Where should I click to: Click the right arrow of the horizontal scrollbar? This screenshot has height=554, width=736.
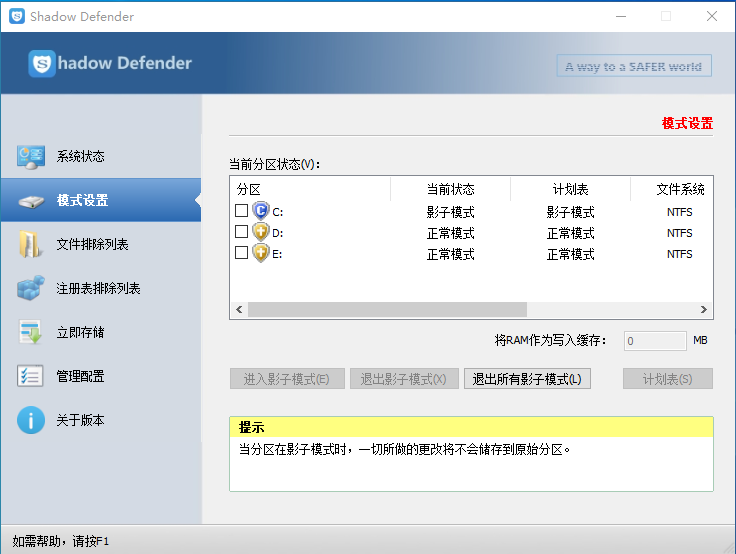pyautogui.click(x=703, y=309)
